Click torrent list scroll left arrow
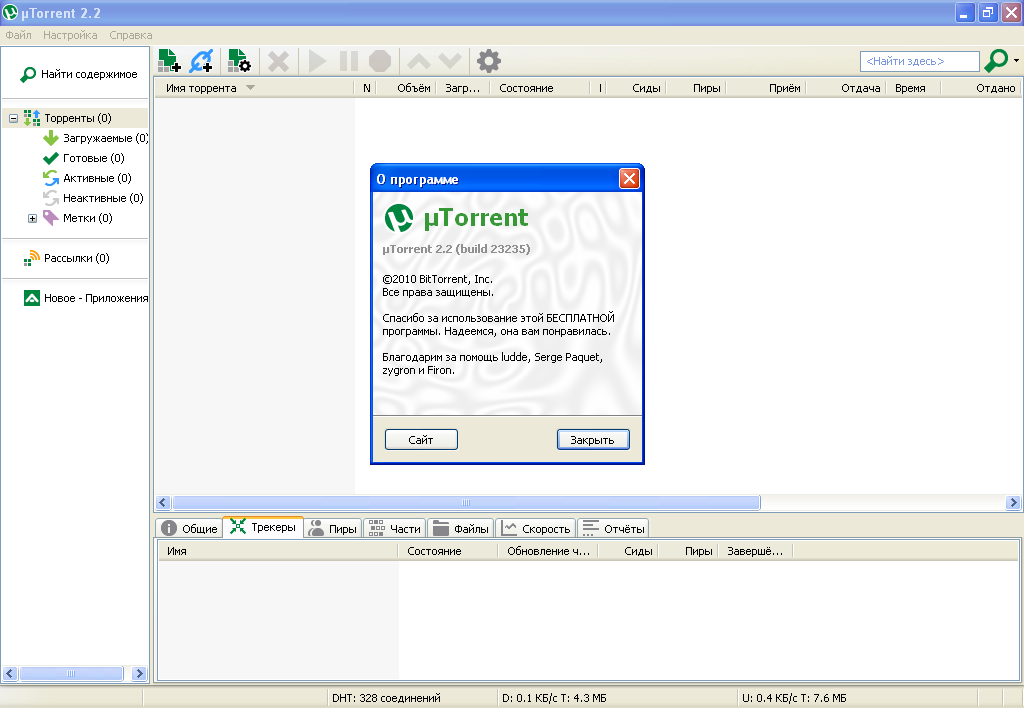The height and width of the screenshot is (708, 1030). coord(164,503)
